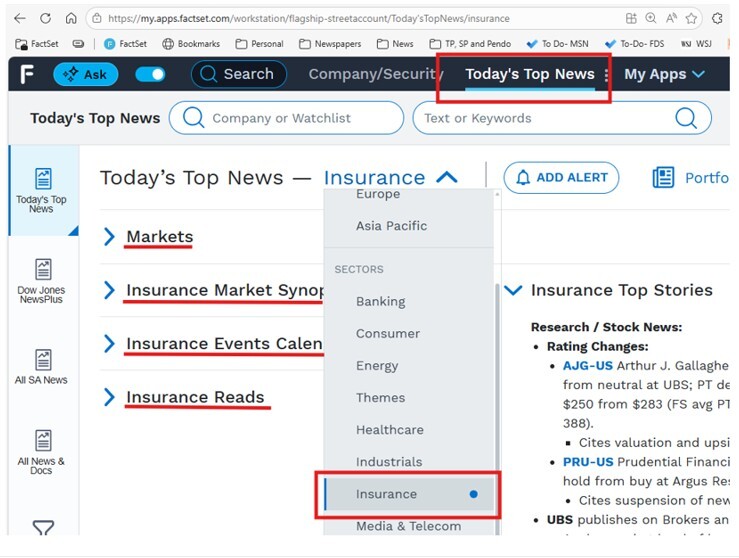The image size is (739, 558).
Task: Click the Ask AI button
Action: (x=85, y=74)
